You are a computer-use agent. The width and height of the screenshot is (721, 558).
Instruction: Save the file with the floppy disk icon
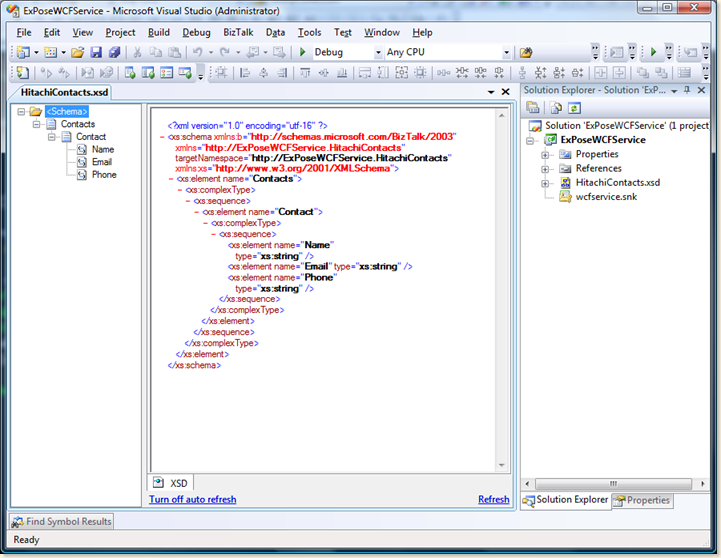tap(96, 52)
